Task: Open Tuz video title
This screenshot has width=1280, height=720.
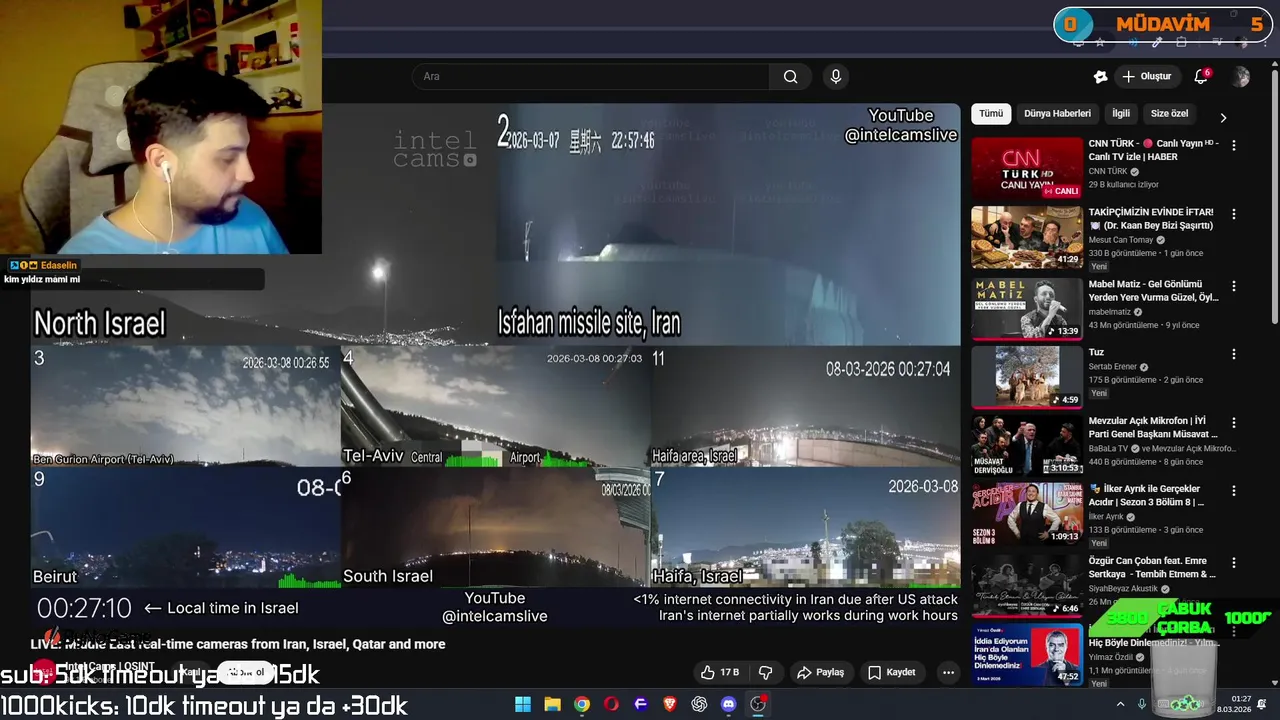Action: (x=1096, y=352)
